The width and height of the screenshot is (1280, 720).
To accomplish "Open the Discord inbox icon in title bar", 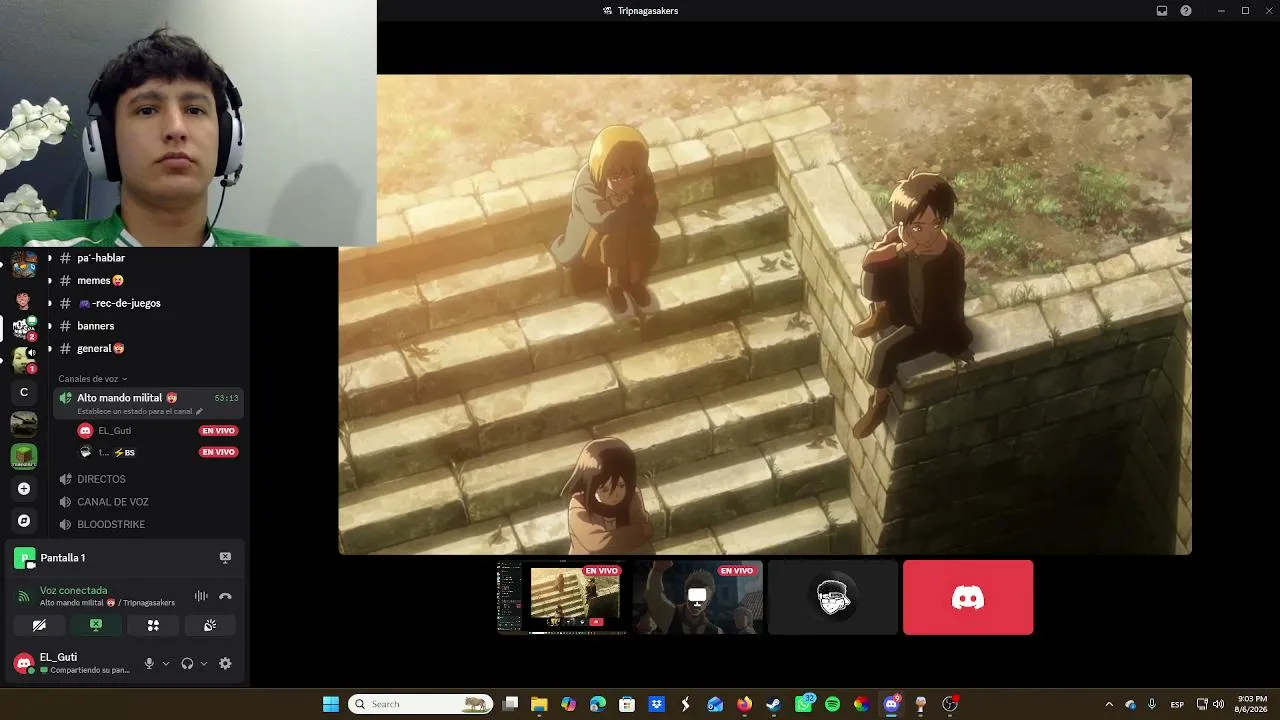I will [1162, 11].
